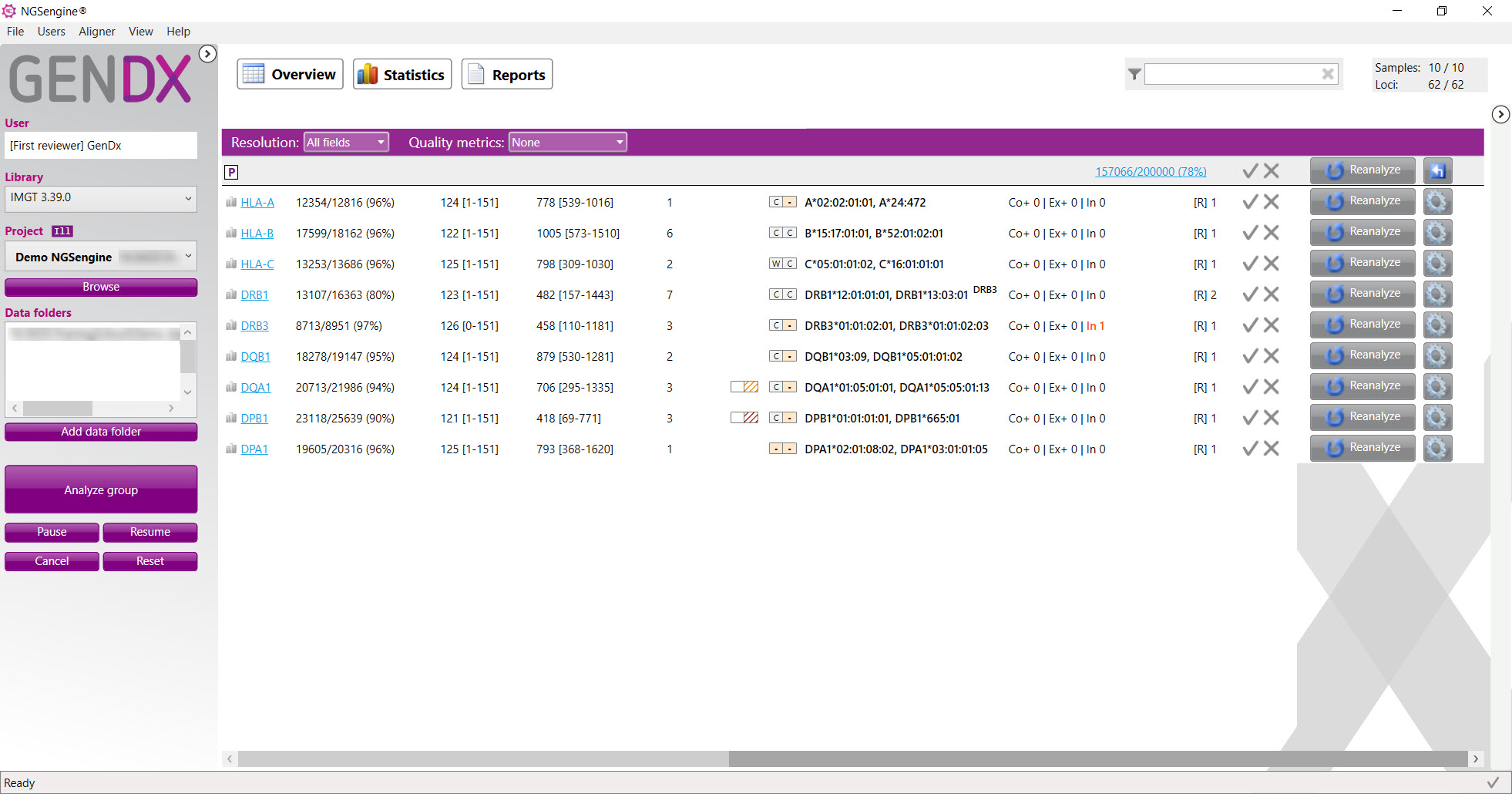Screen dimensions: 1512x794
Task: Clear the filter field with X icon
Action: [1328, 74]
